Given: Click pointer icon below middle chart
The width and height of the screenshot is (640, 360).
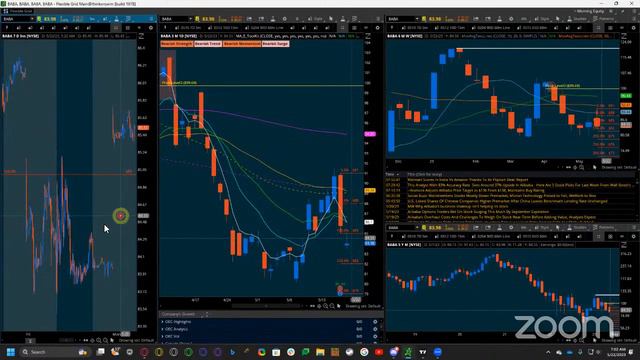Looking at the screenshot, I should pos(338,306).
